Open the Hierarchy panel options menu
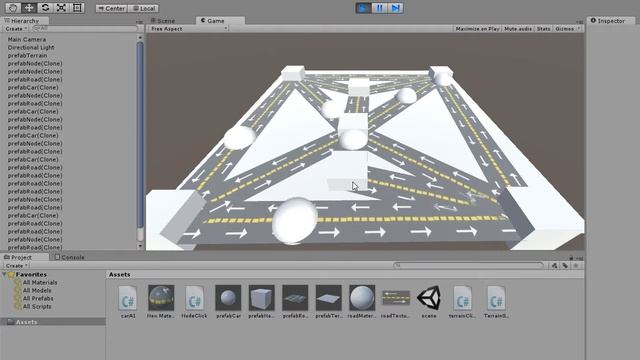Screen dimensions: 640x360 (139, 22)
